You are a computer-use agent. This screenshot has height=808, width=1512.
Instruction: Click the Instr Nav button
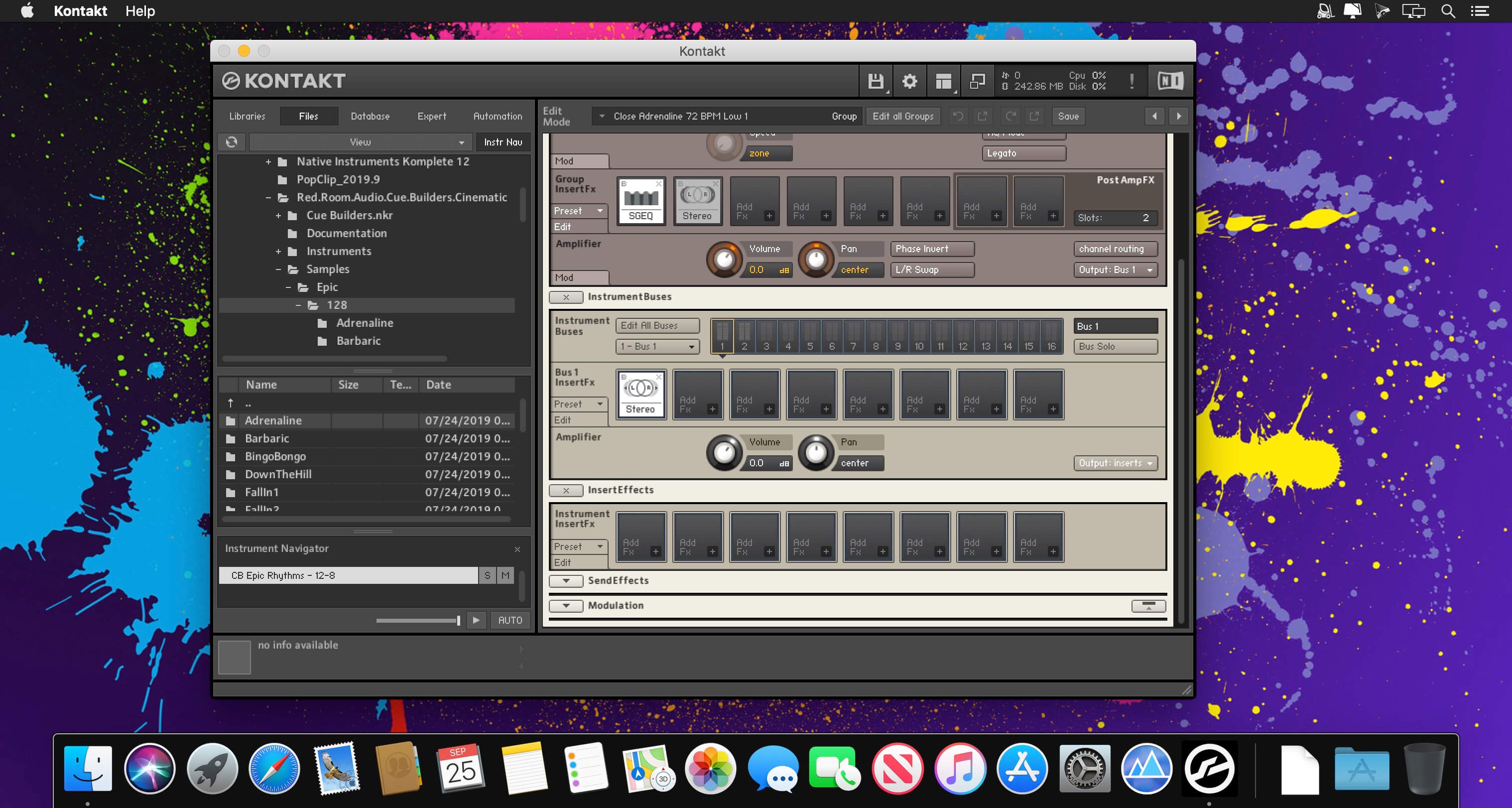[x=503, y=142]
